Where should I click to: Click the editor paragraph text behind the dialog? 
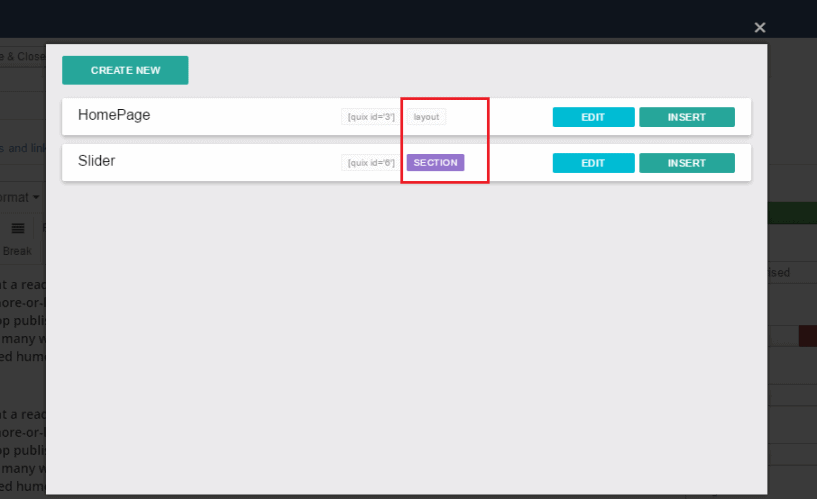(x=22, y=322)
